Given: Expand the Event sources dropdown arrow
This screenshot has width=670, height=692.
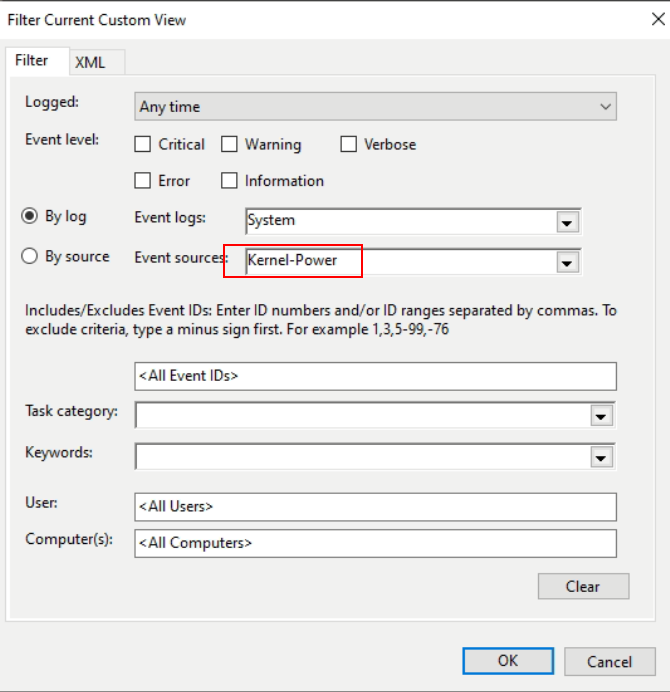Looking at the screenshot, I should (x=567, y=262).
